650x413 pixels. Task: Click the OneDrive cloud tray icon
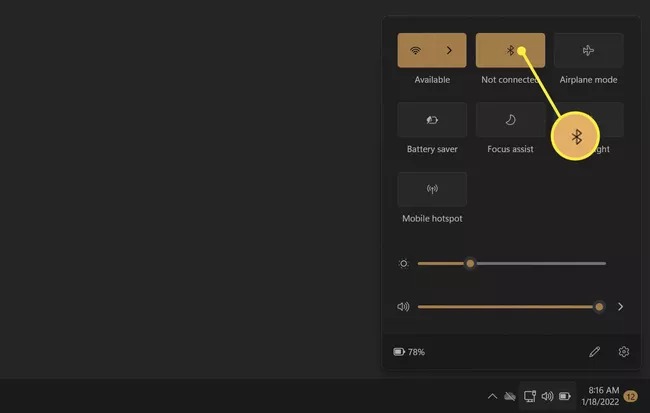(510, 396)
